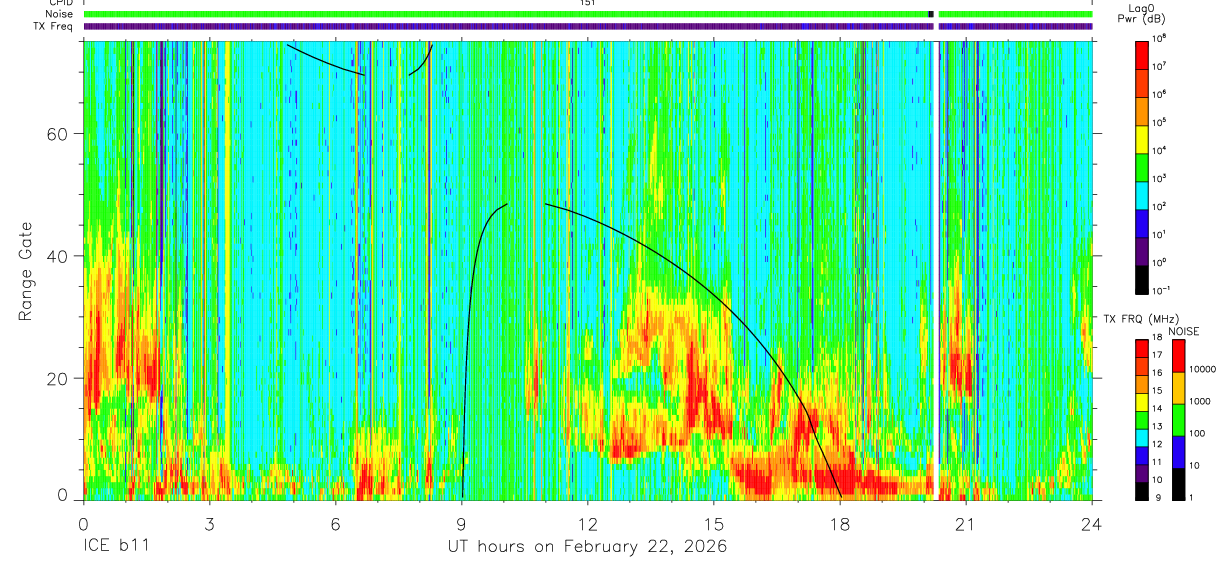Click the '151' CPID value at top
This screenshot has height=567, width=1228.
click(x=588, y=3)
